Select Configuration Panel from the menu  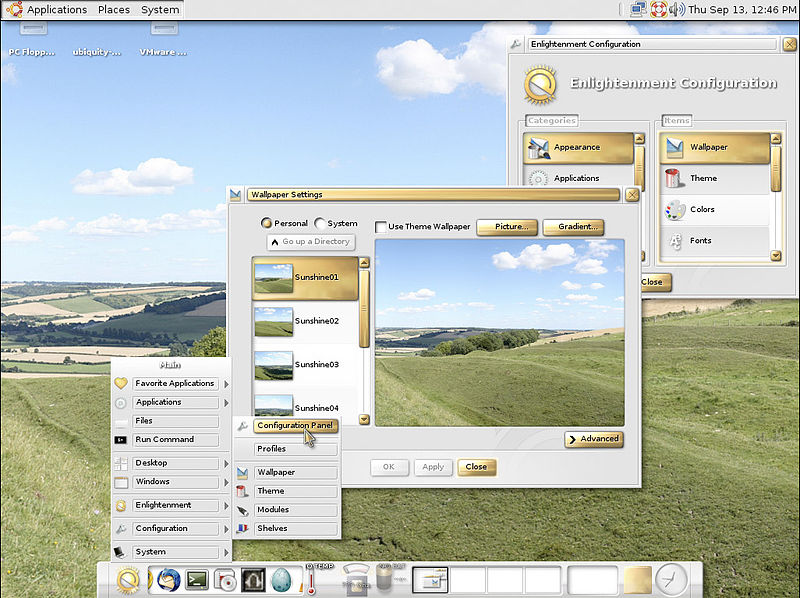coord(294,425)
